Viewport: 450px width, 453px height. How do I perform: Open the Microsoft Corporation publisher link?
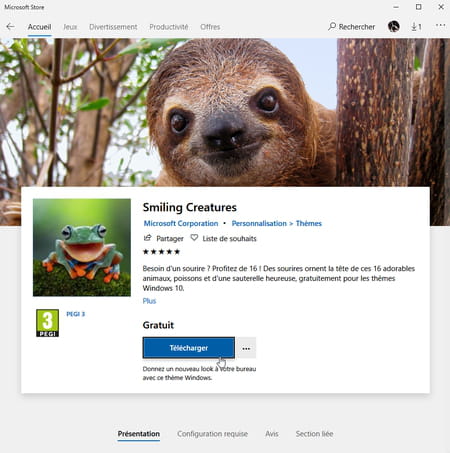(181, 223)
